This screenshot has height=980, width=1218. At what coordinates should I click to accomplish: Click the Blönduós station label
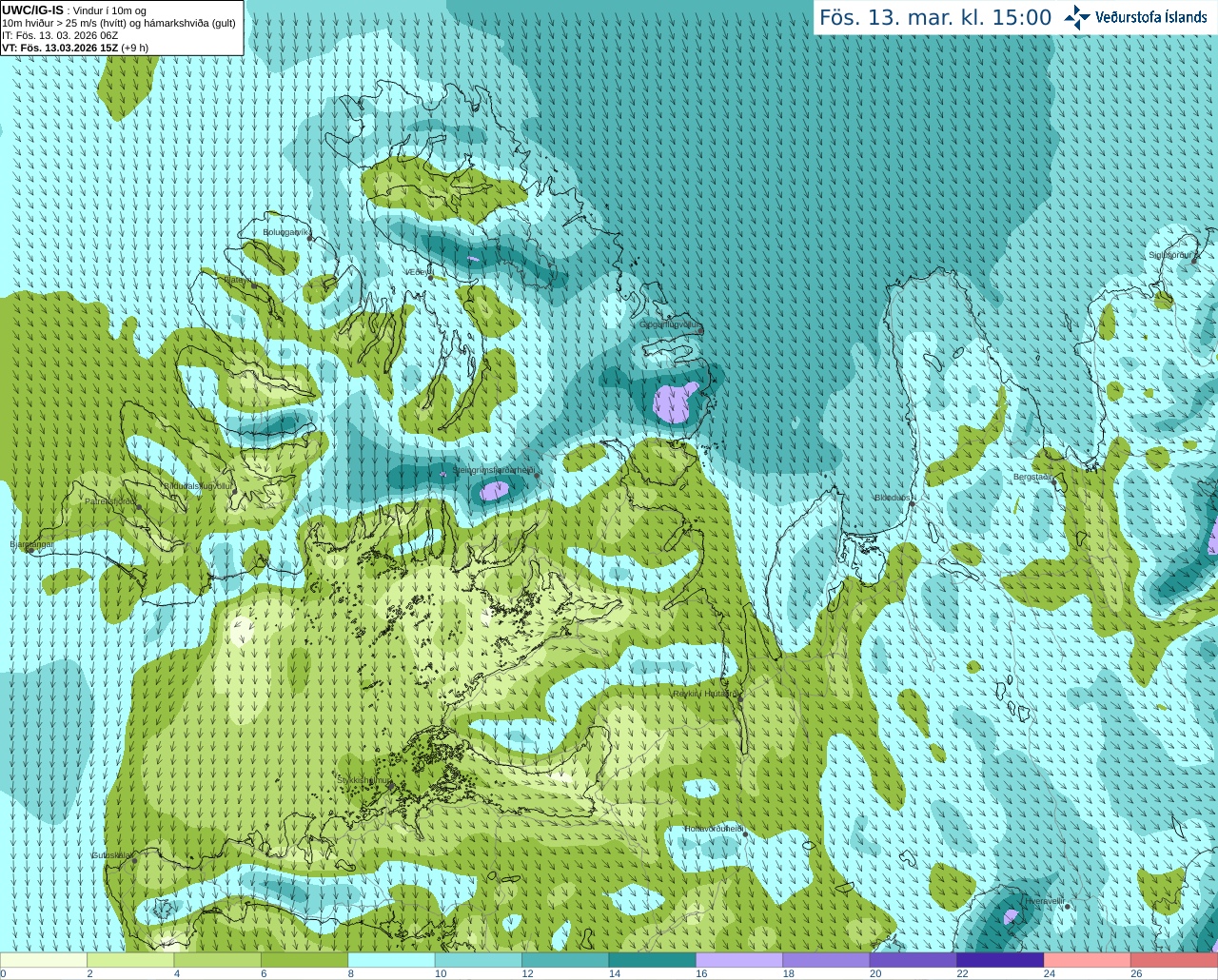coord(893,498)
